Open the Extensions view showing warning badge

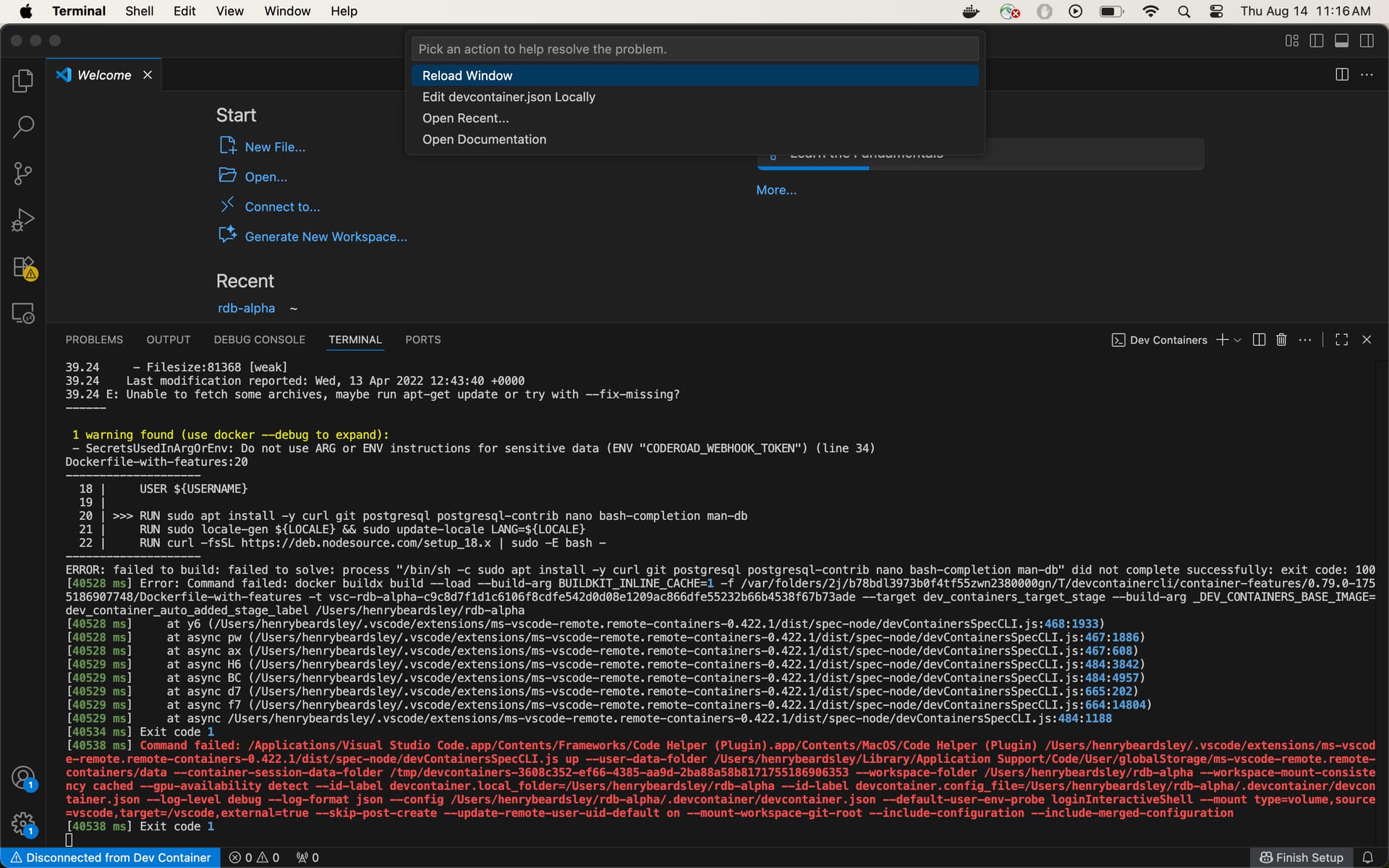click(x=23, y=267)
